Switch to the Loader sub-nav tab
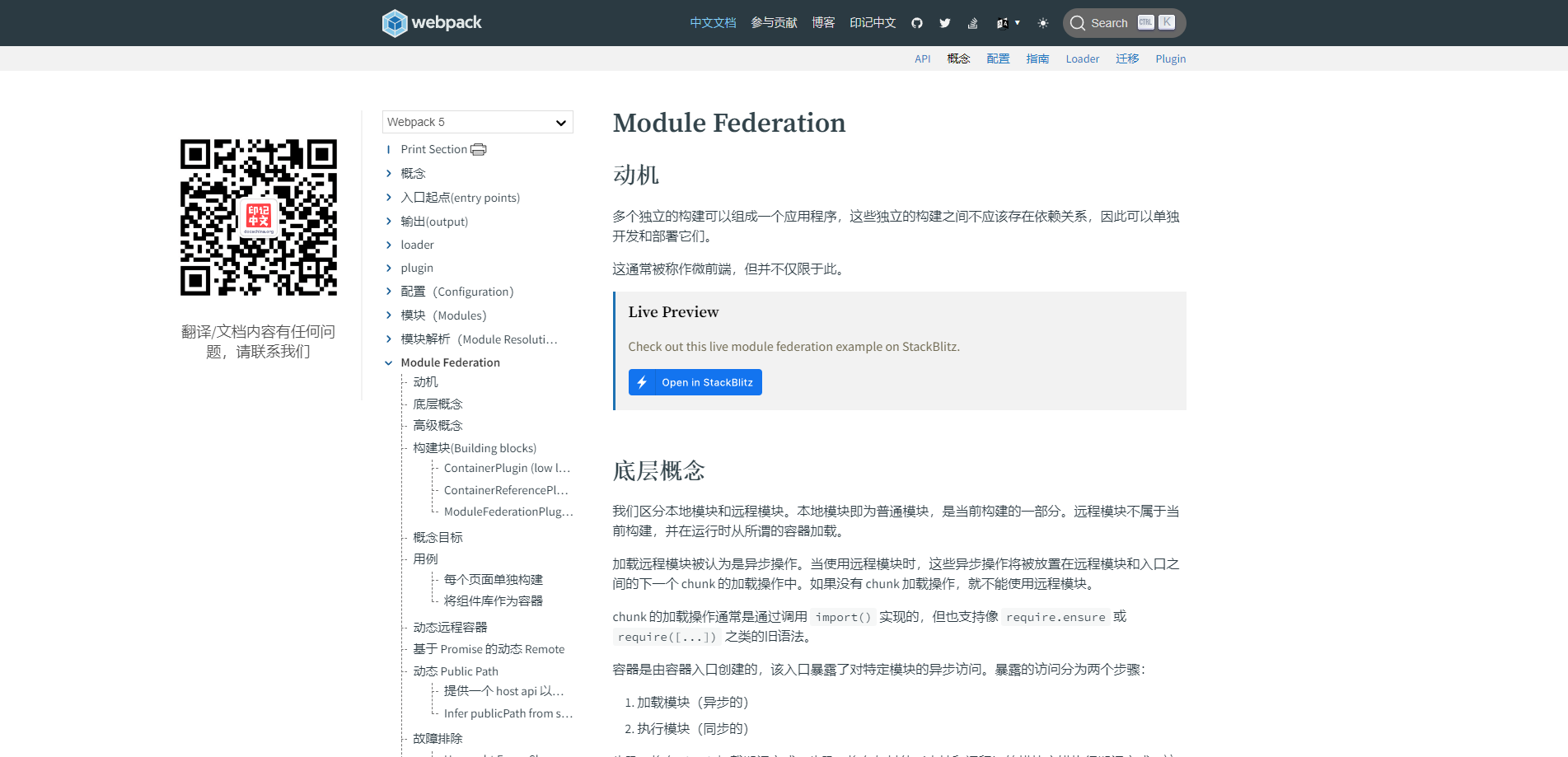Viewport: 1568px width, 757px height. tap(1083, 58)
